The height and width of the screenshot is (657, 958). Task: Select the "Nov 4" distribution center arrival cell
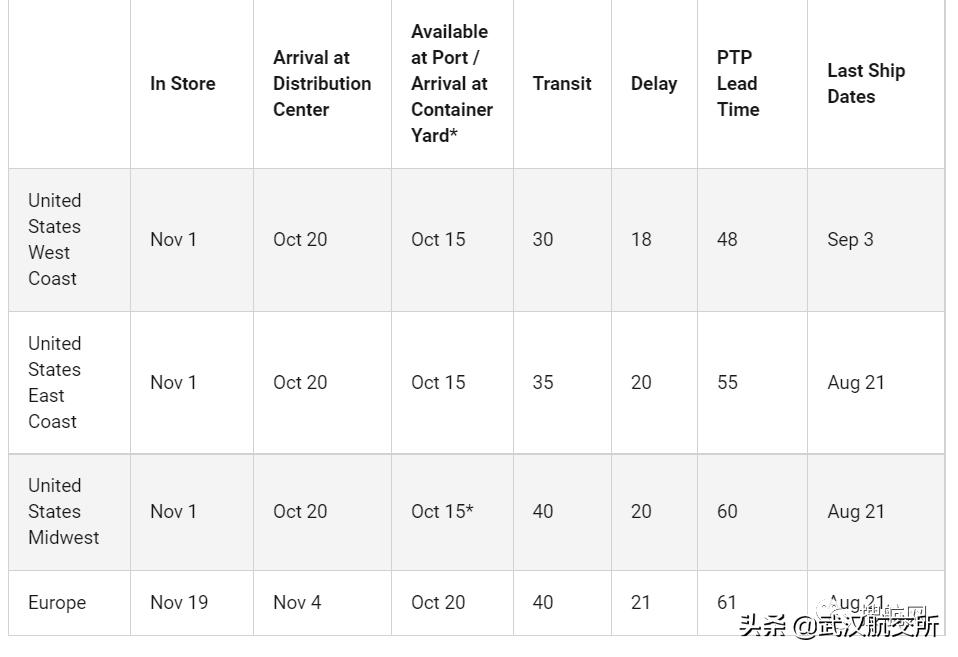[297, 603]
